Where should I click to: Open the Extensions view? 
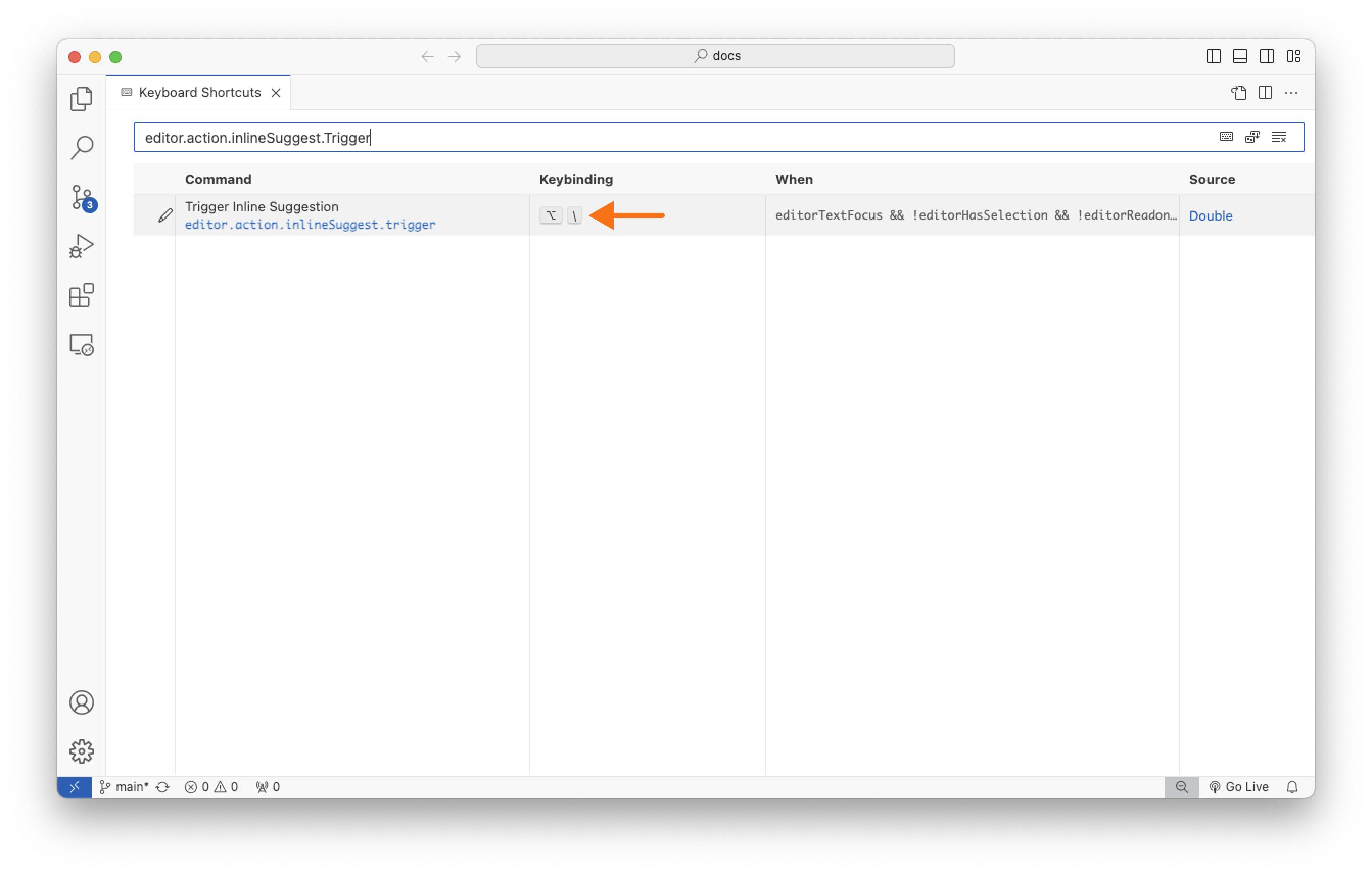(82, 295)
